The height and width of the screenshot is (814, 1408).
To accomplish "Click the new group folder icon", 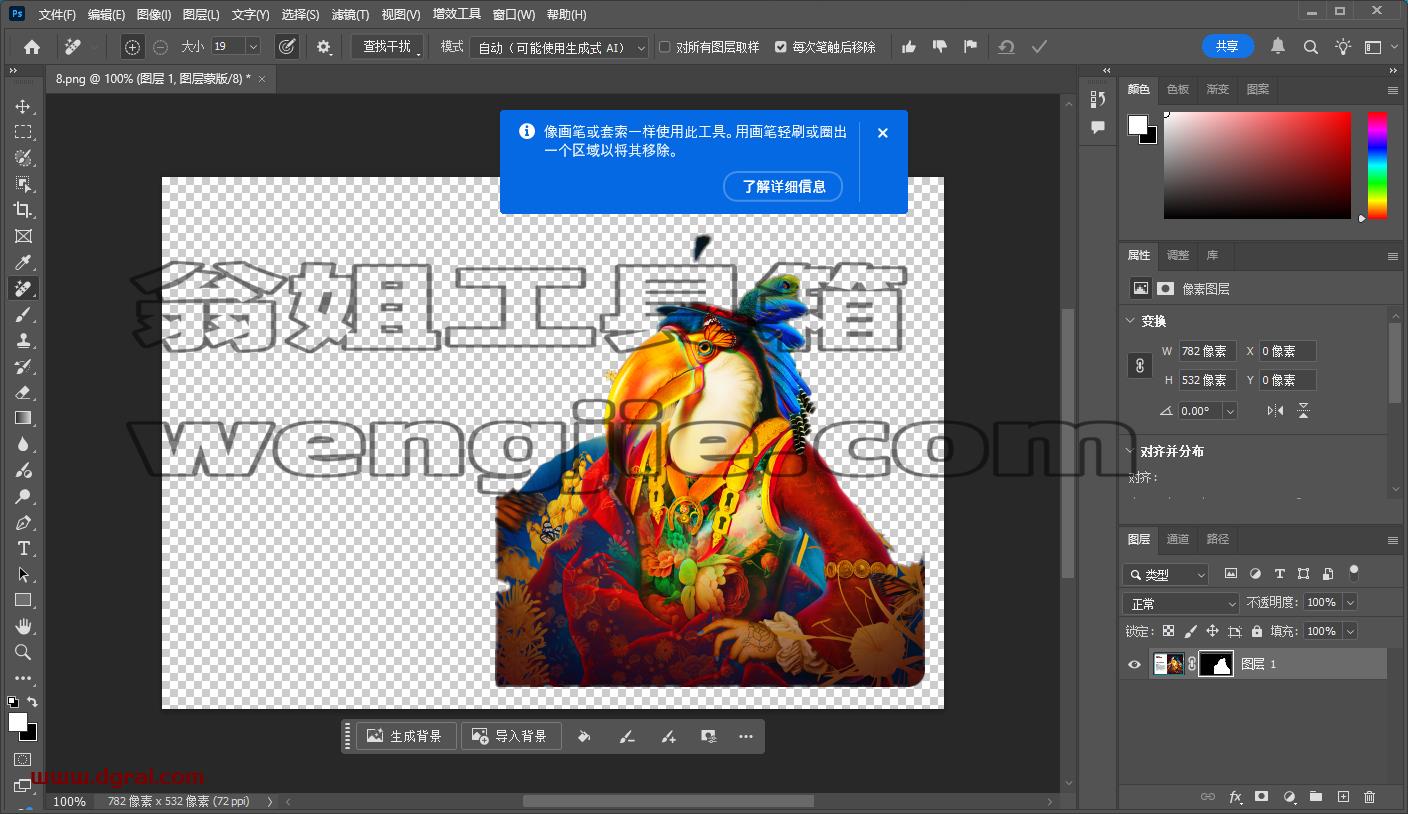I will point(1316,797).
